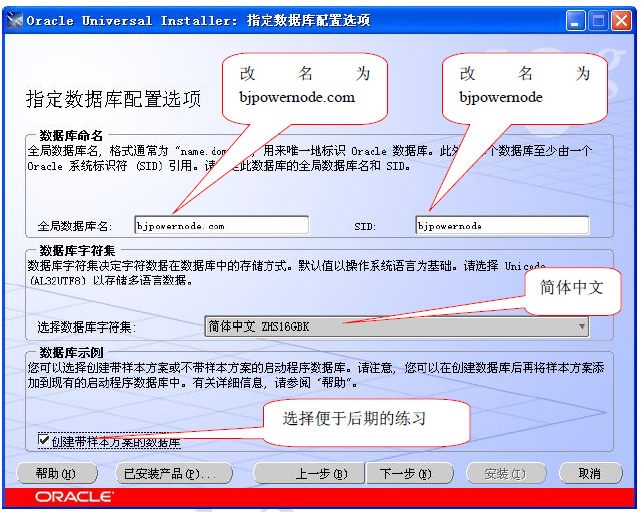Screen dimensions: 641x512
Task: Click the 安装(I) button
Action: click(x=506, y=474)
